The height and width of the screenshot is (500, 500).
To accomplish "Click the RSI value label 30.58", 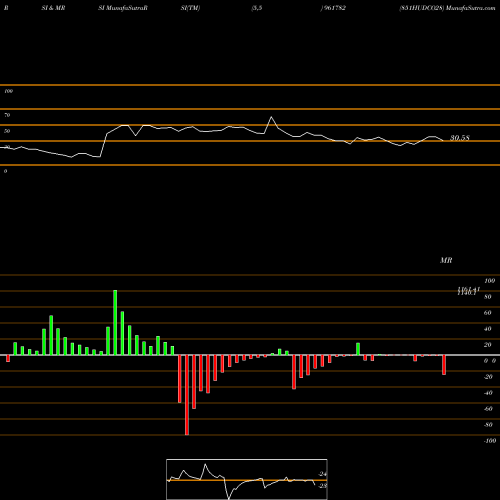I will pyautogui.click(x=460, y=138).
